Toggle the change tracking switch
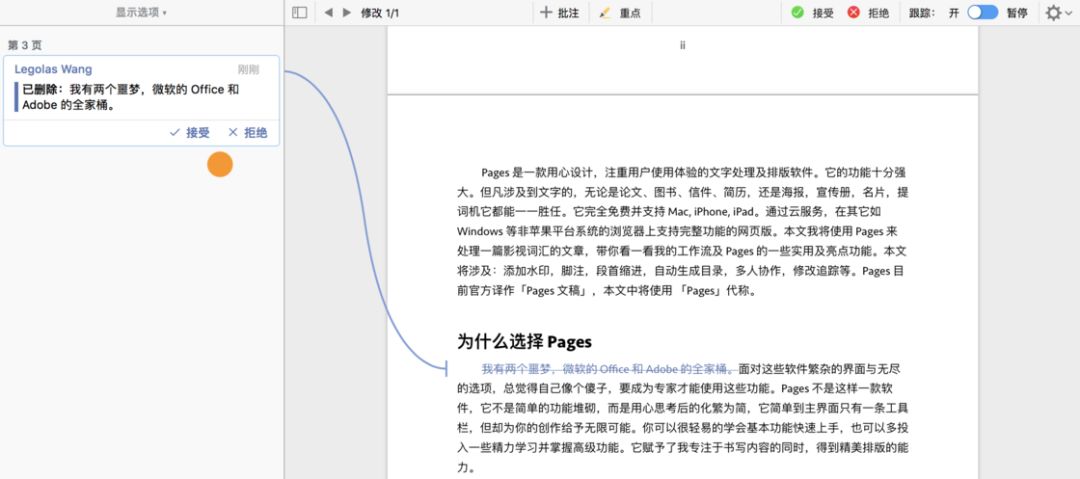Viewport: 1080px width, 479px height. pos(982,12)
